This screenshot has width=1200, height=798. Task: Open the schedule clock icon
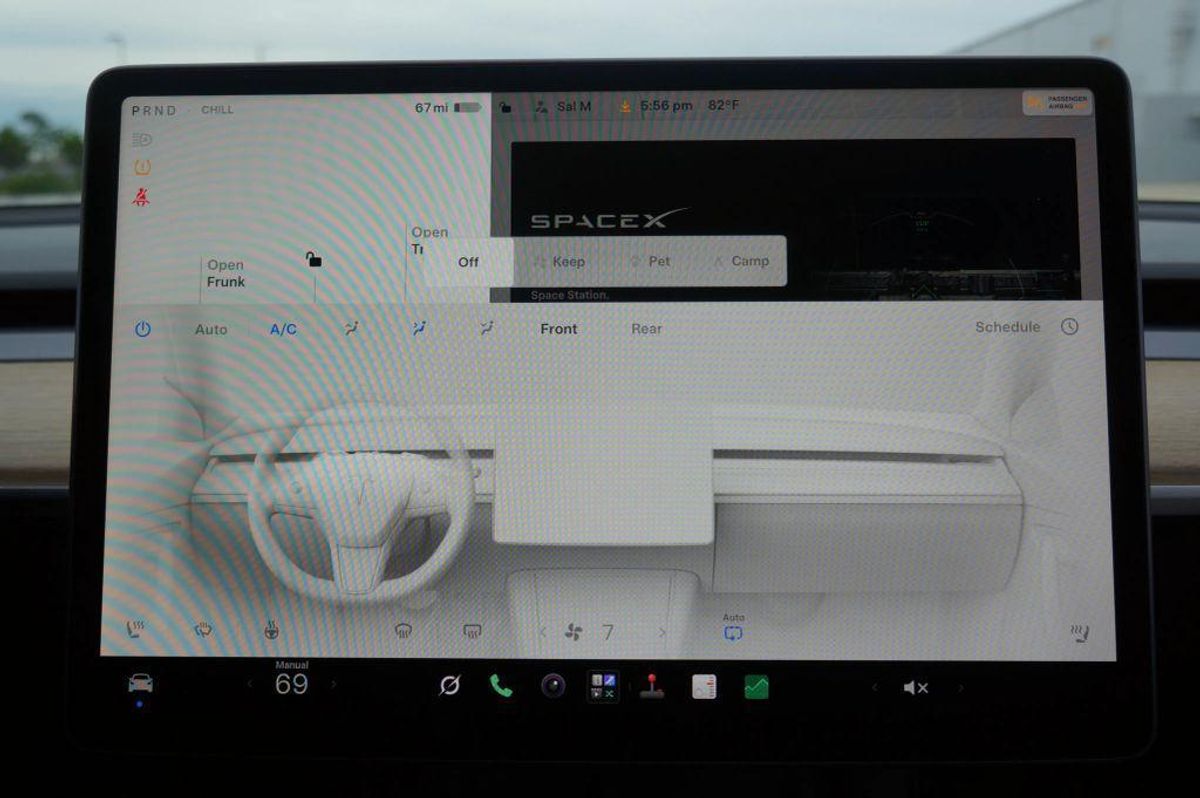pos(1069,327)
